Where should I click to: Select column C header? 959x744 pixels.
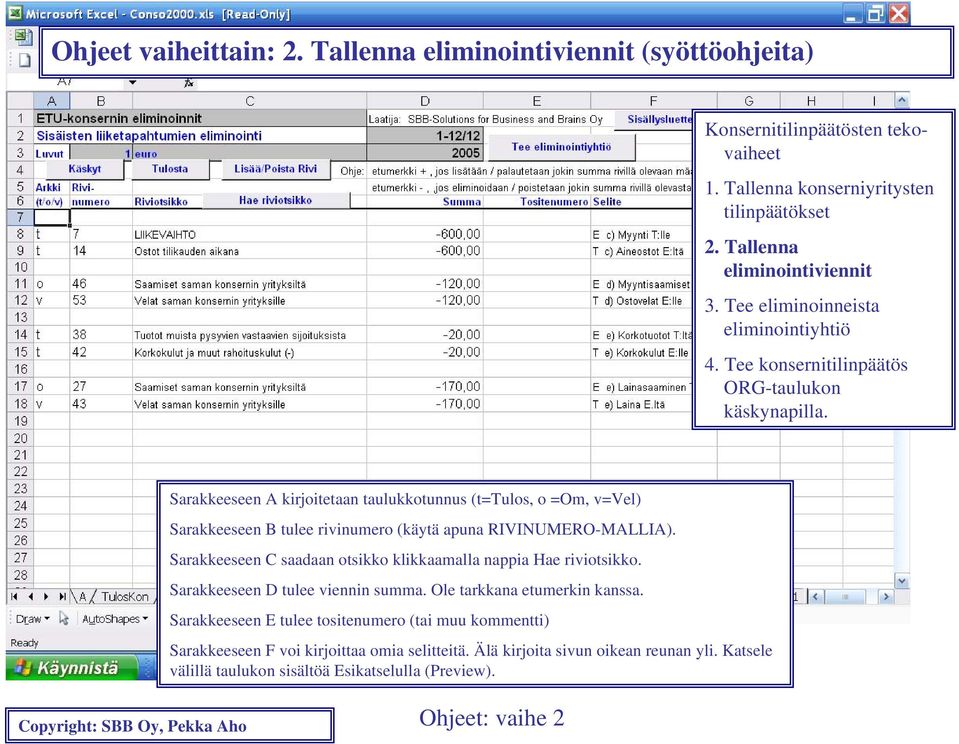click(x=250, y=101)
